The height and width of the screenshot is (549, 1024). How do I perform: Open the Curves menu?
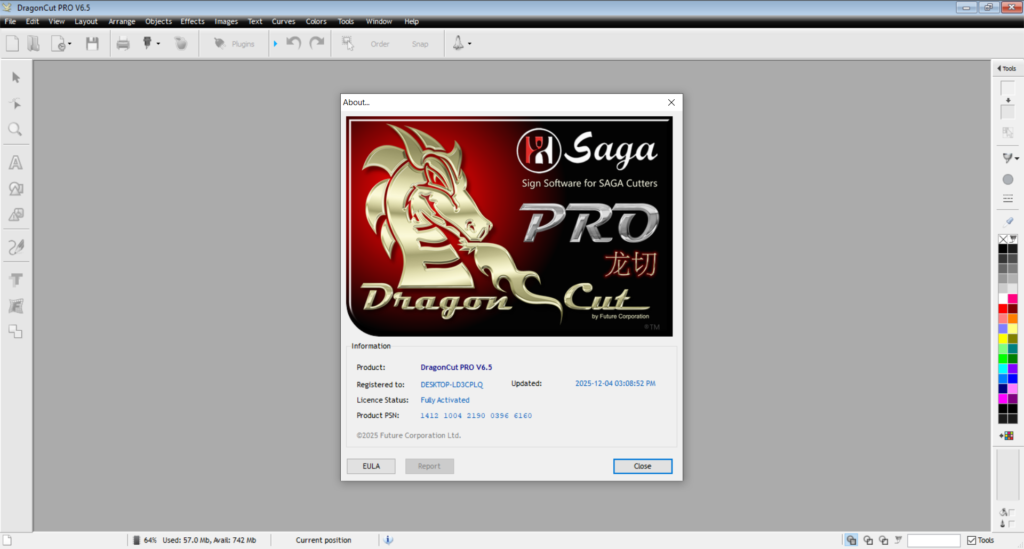point(283,21)
